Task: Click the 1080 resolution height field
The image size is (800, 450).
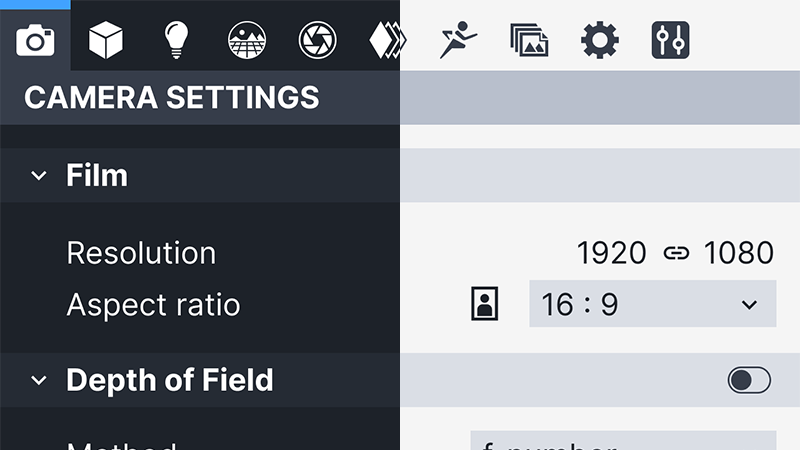Action: pos(738,253)
